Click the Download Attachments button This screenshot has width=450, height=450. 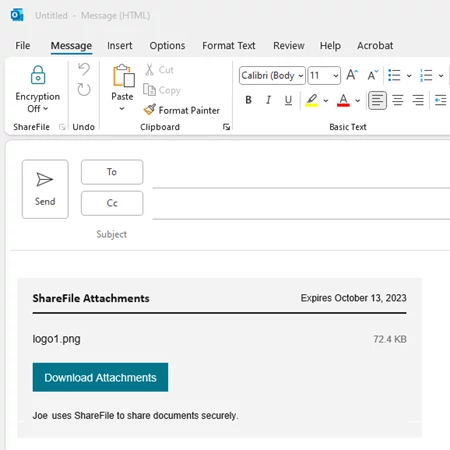100,377
